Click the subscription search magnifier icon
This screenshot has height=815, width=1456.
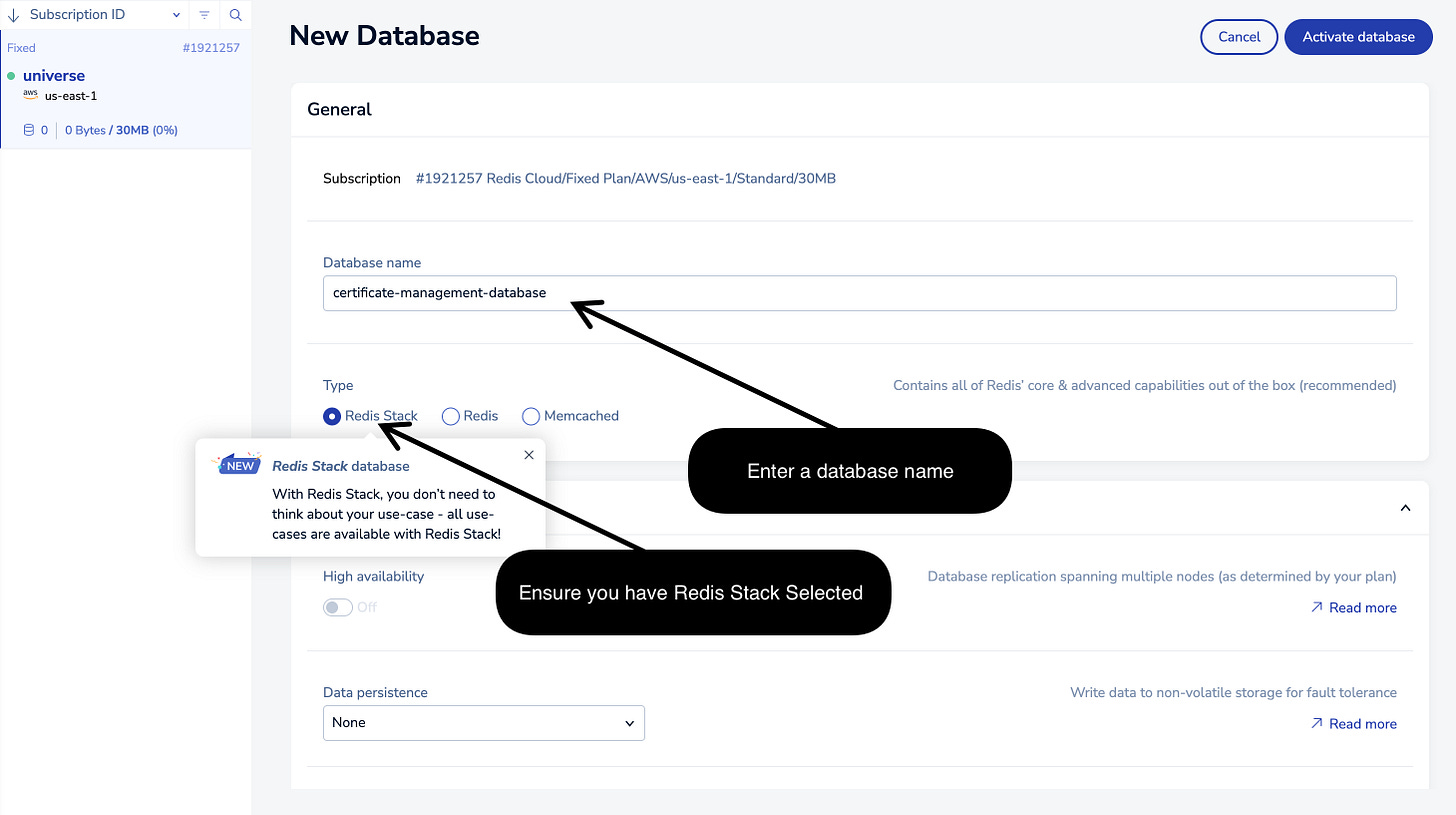235,15
